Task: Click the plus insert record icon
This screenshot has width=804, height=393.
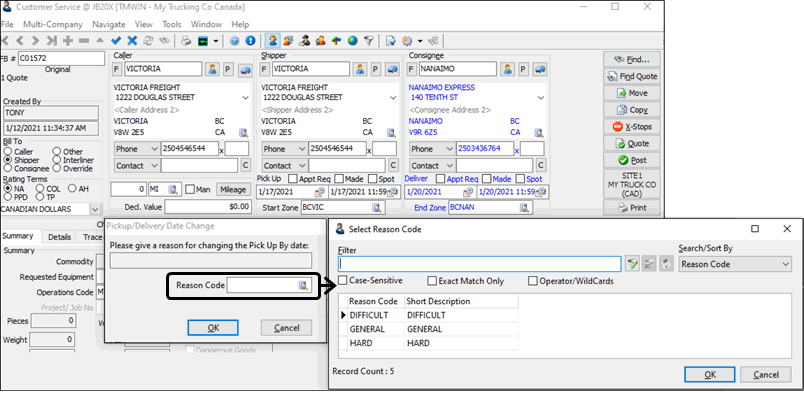Action: tap(68, 41)
